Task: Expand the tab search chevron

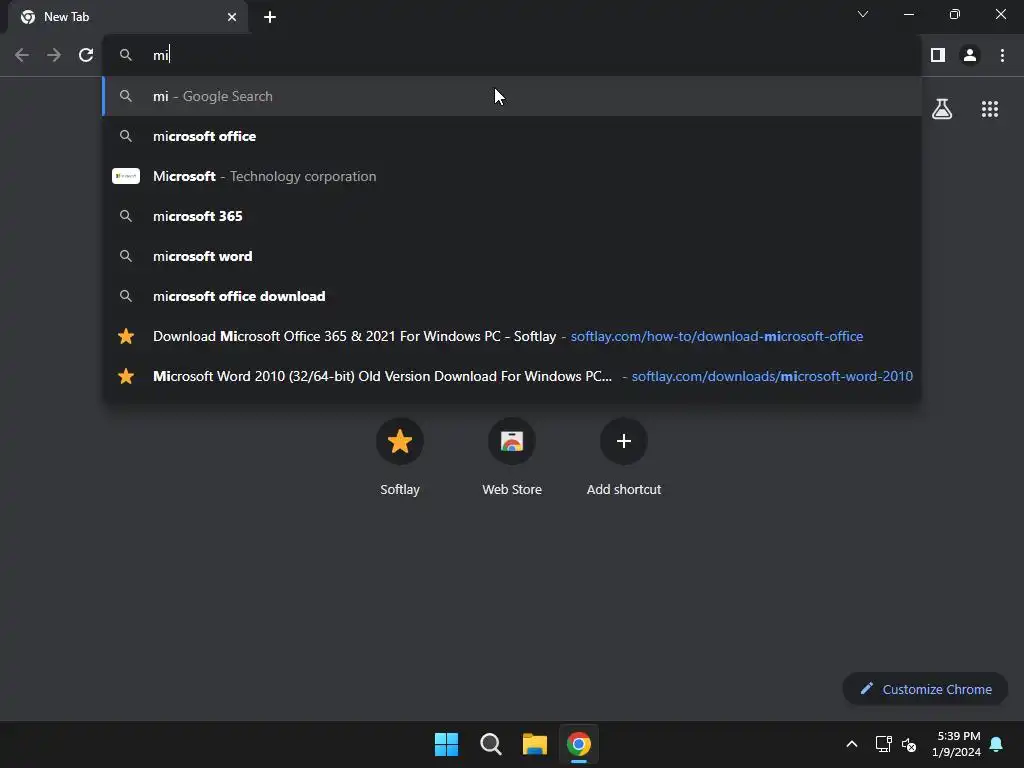Action: pyautogui.click(x=863, y=14)
